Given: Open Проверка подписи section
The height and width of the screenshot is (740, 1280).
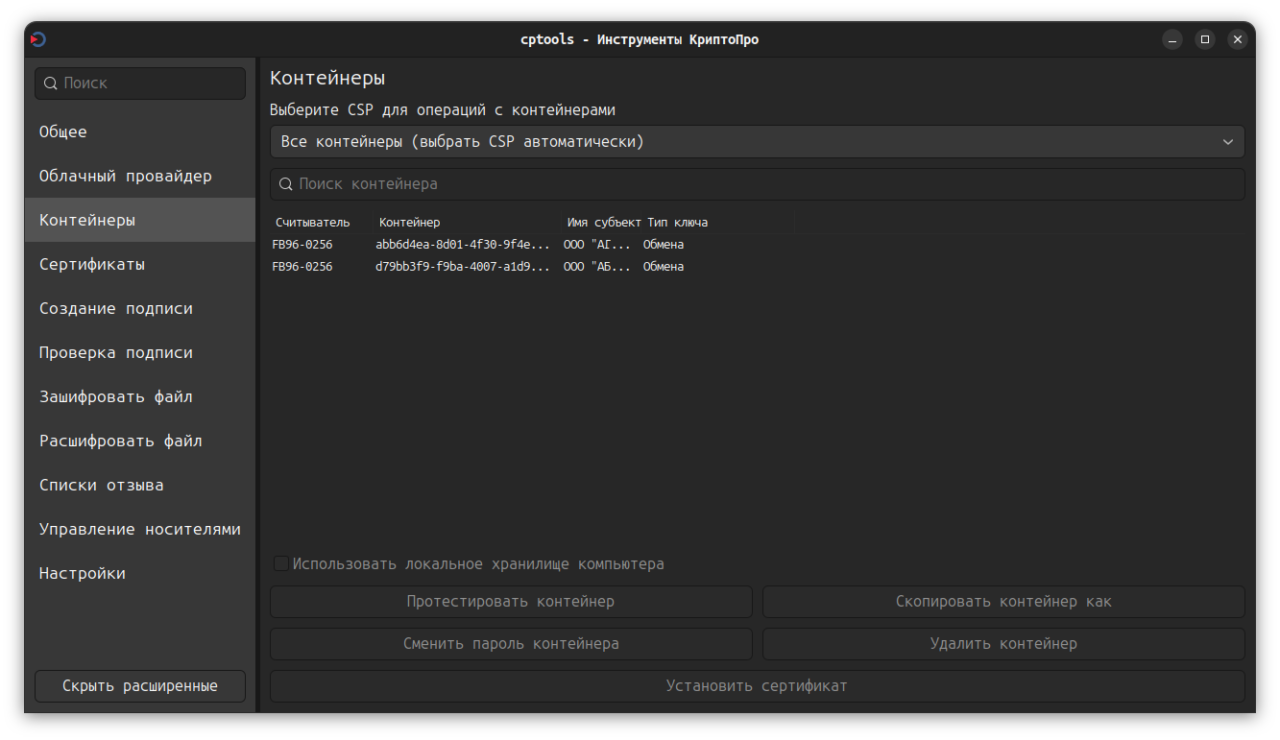Looking at the screenshot, I should point(140,352).
